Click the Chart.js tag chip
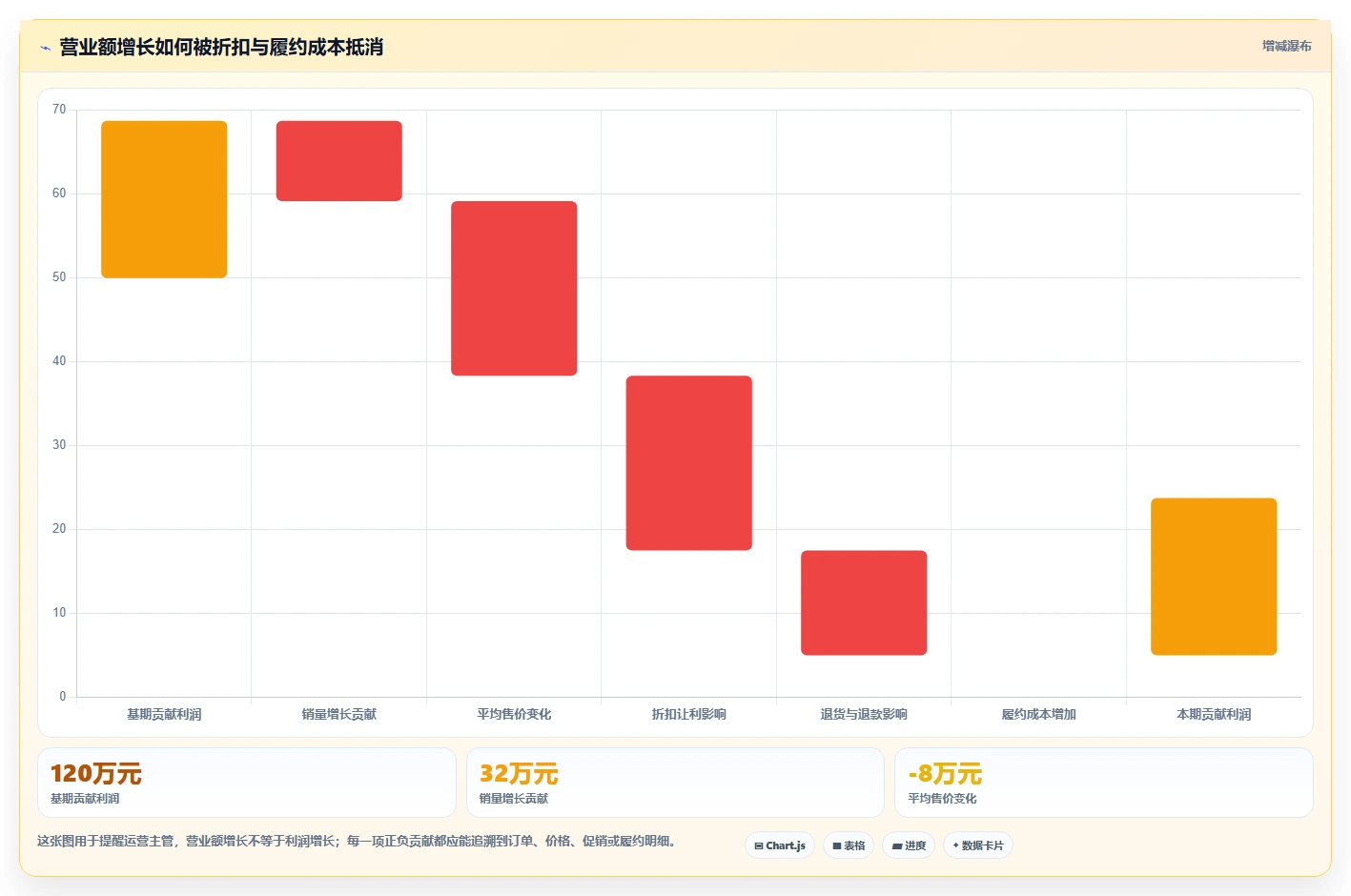 (x=780, y=845)
